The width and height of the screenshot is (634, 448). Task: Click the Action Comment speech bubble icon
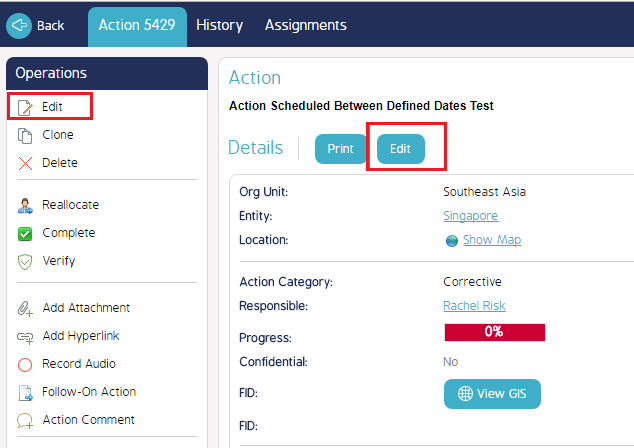[25, 421]
